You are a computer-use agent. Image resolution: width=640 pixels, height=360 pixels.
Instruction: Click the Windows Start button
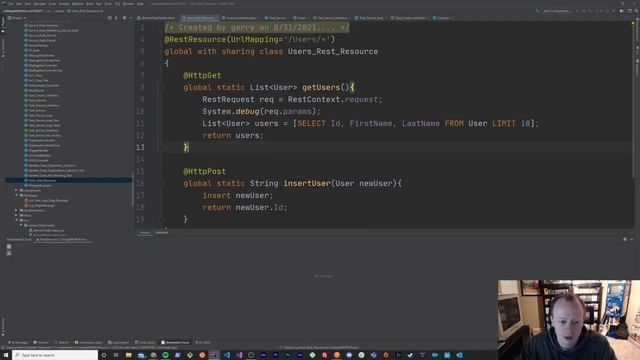click(6, 355)
